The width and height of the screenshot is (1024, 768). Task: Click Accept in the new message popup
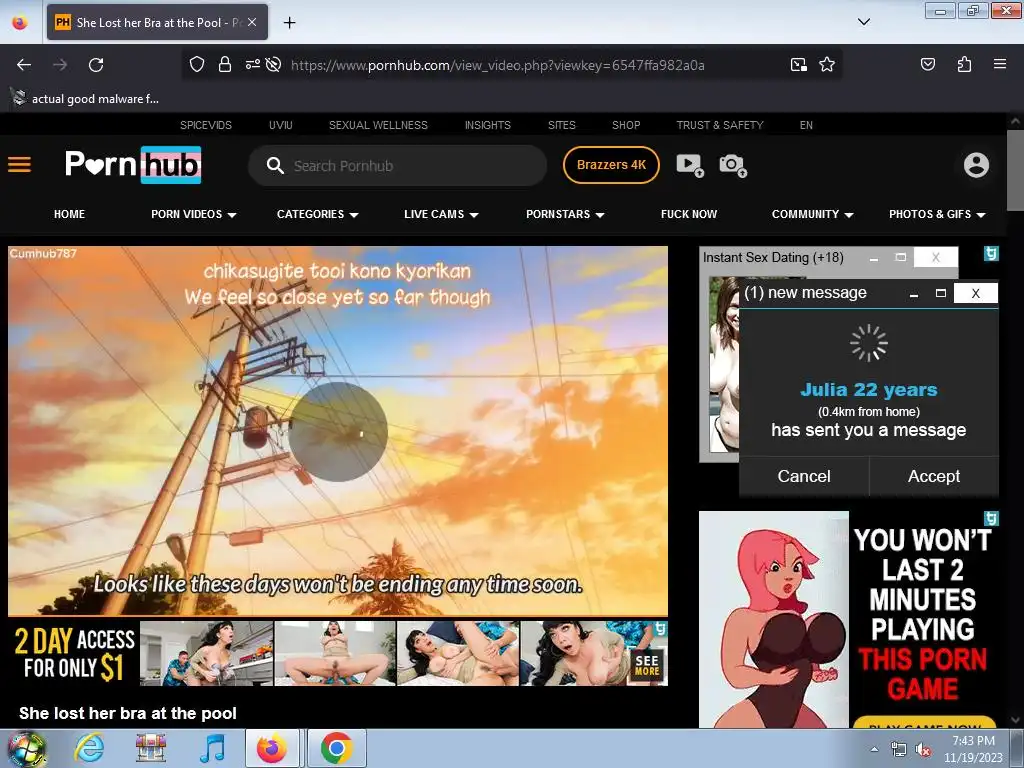[934, 476]
